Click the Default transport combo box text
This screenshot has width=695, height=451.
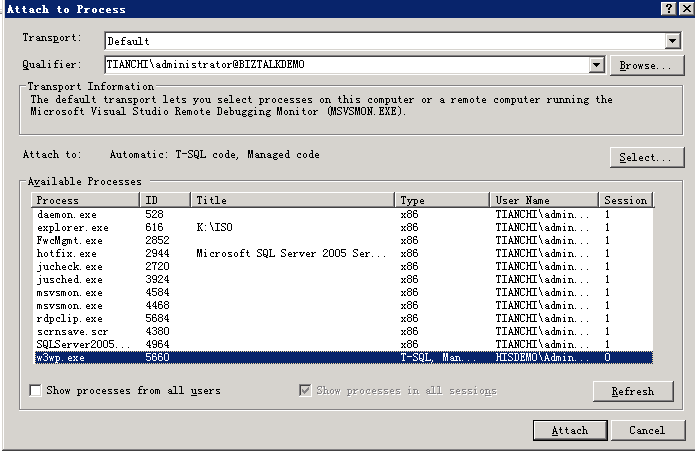(x=129, y=42)
